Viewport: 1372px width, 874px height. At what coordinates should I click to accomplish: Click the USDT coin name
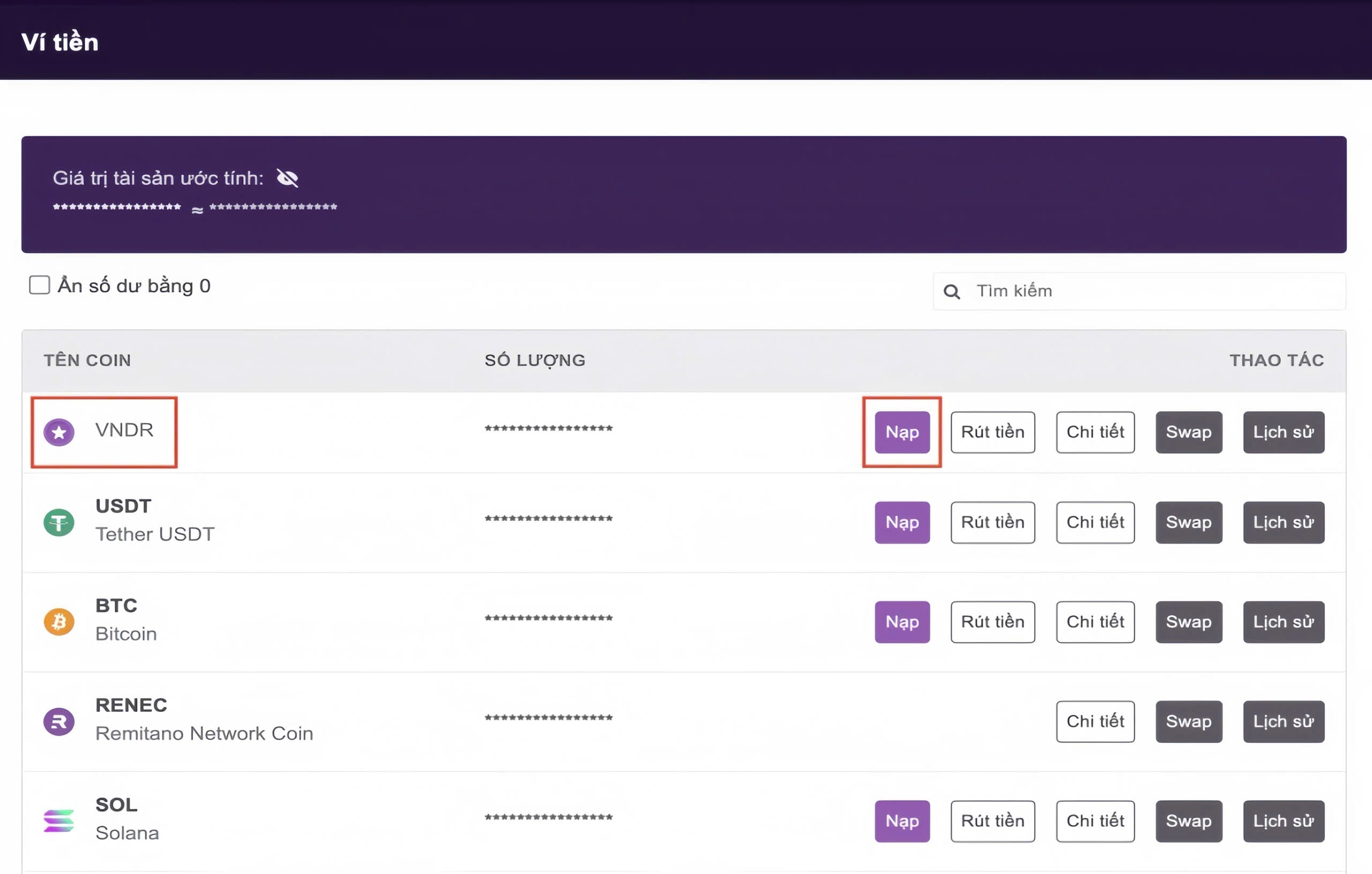pos(123,506)
